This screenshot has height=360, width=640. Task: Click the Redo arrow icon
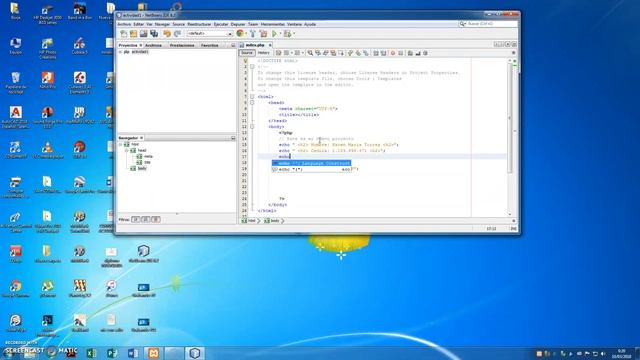coord(177,34)
